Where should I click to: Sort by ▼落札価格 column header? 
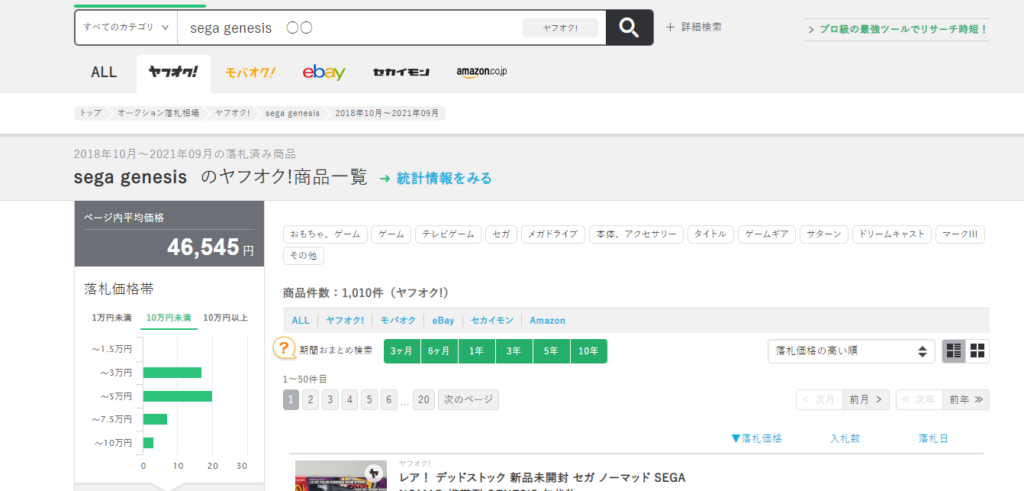[x=756, y=439]
